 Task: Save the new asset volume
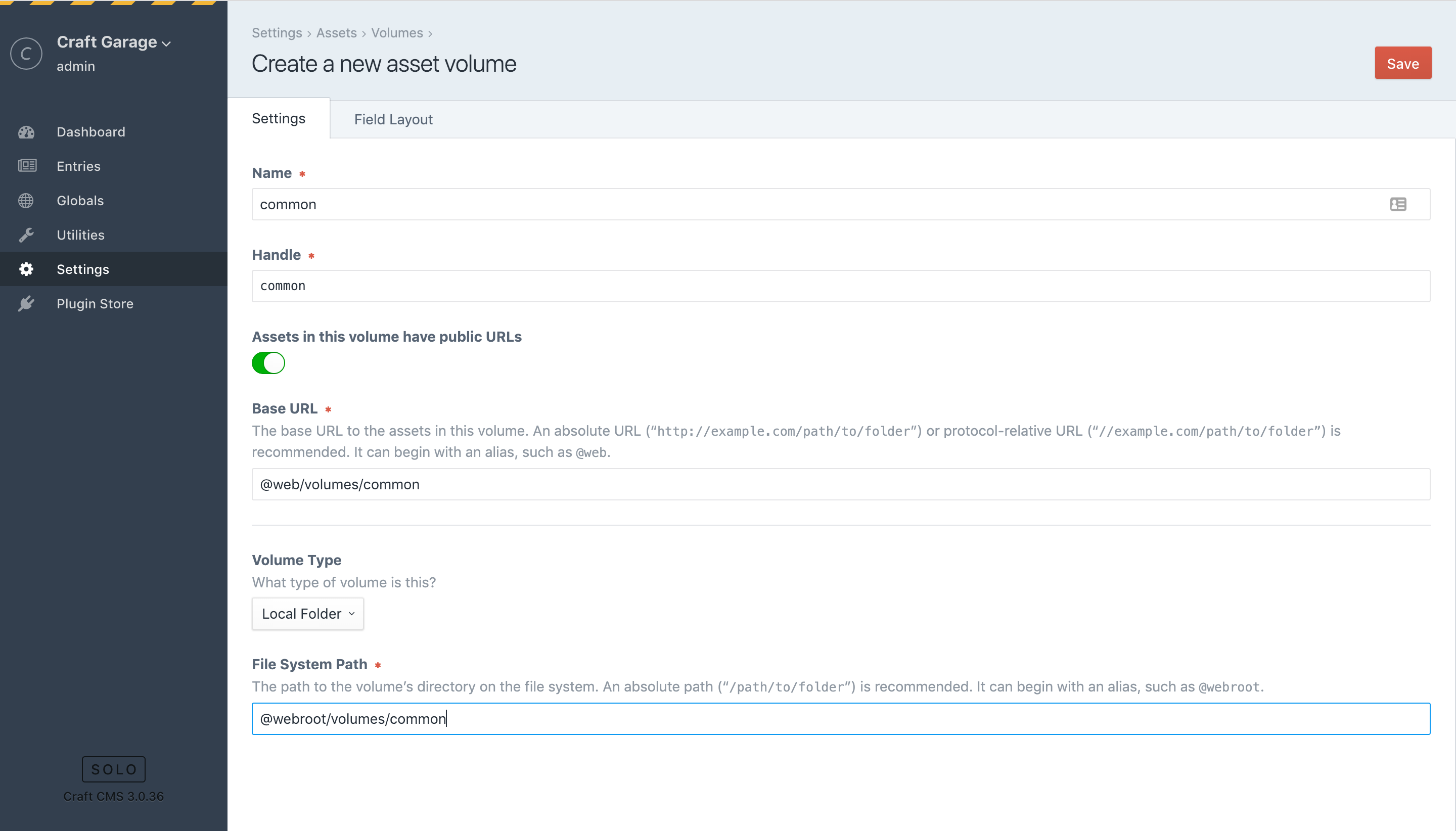click(1403, 63)
